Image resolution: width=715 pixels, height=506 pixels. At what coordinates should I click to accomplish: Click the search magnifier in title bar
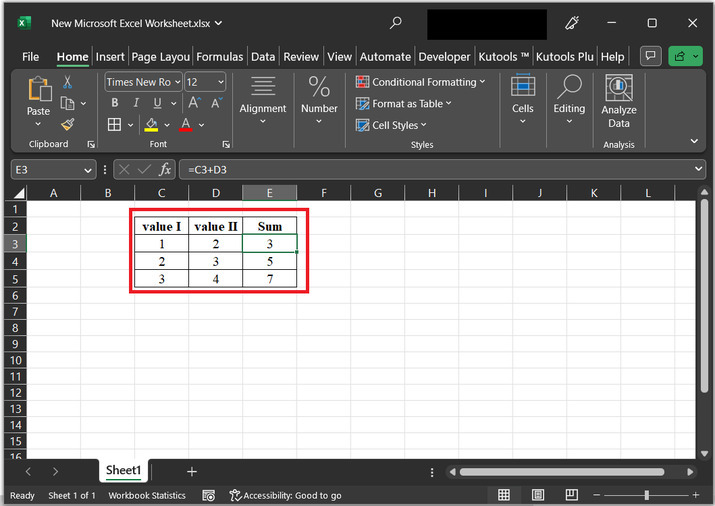tap(396, 23)
